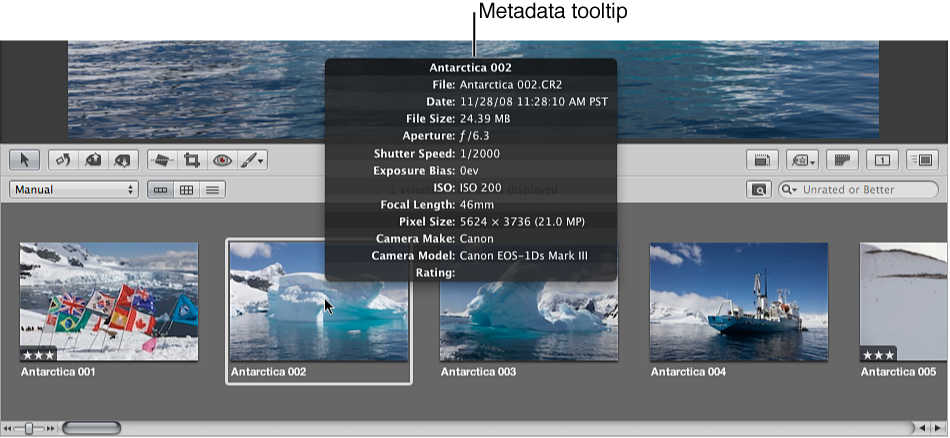Choose the Lift tool
The image size is (950, 438).
pyautogui.click(x=93, y=159)
